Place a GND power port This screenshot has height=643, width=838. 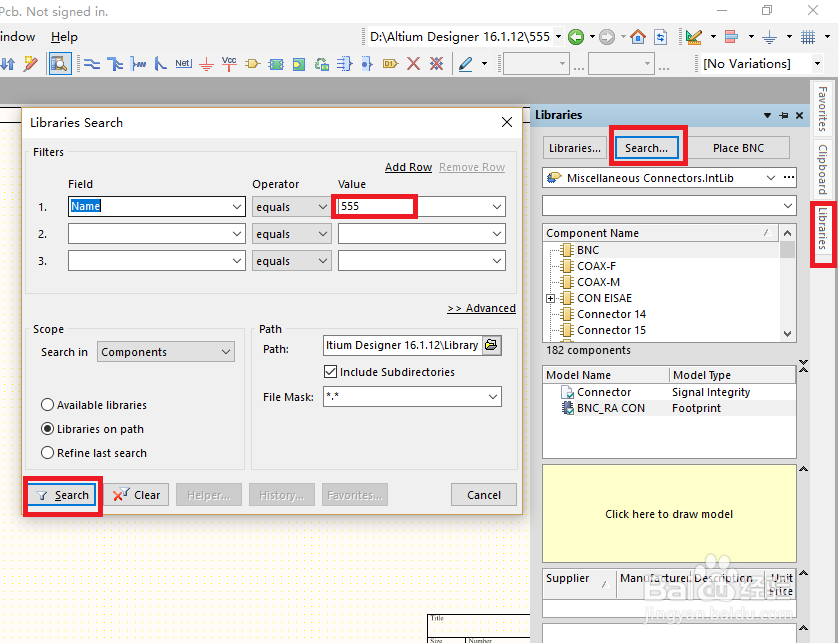point(206,65)
